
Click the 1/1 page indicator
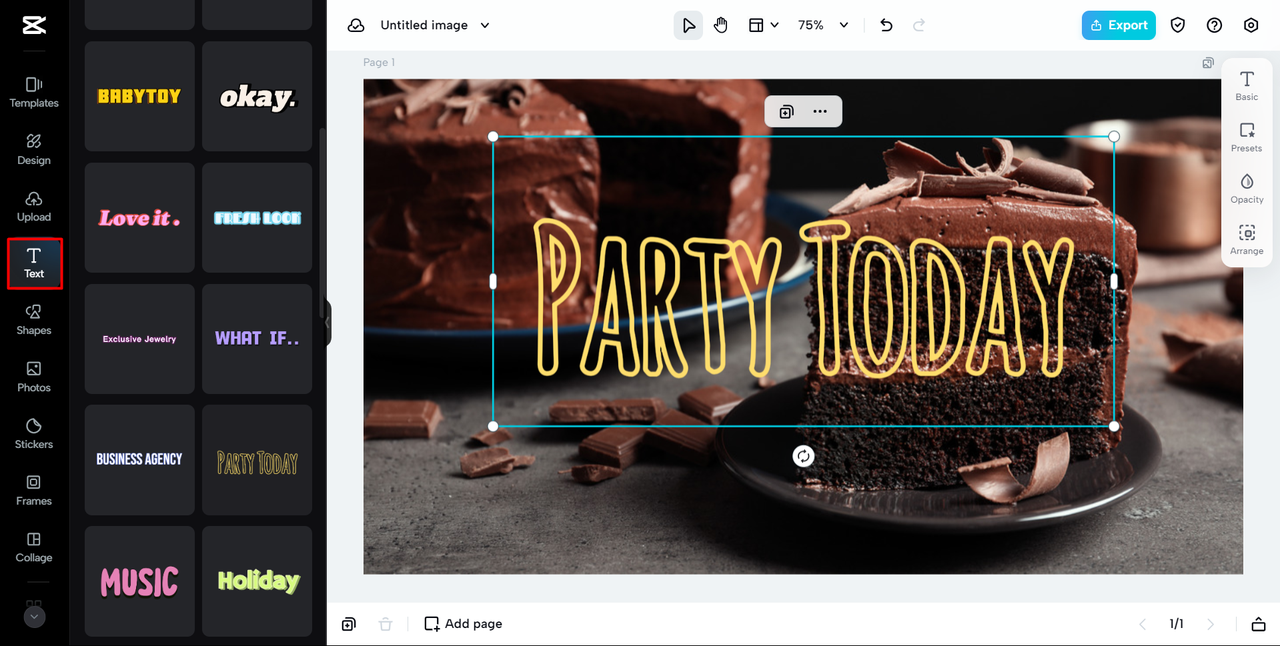pos(1176,624)
